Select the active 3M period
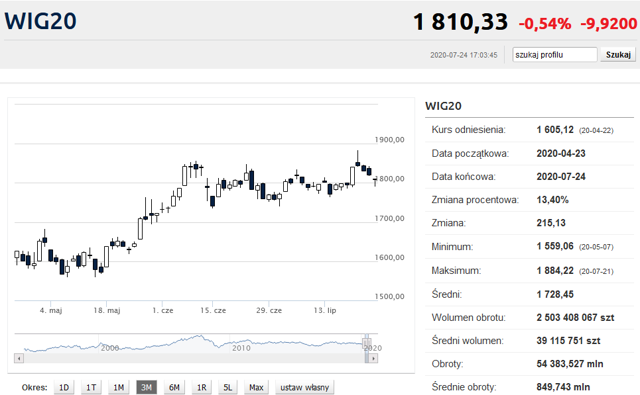Image resolution: width=640 pixels, height=395 pixels. coord(146,387)
